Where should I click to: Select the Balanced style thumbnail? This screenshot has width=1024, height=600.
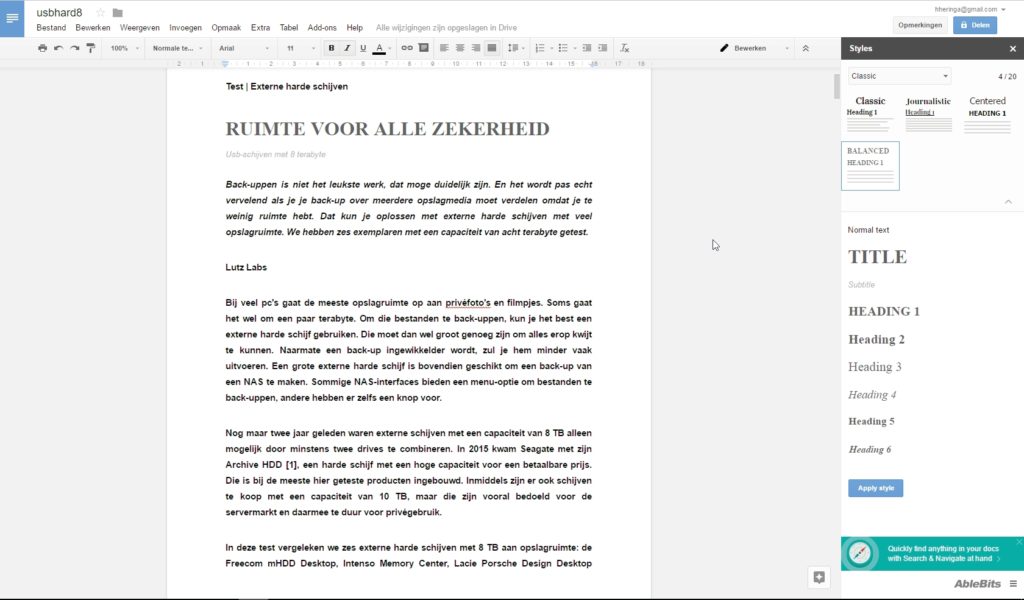[870, 166]
